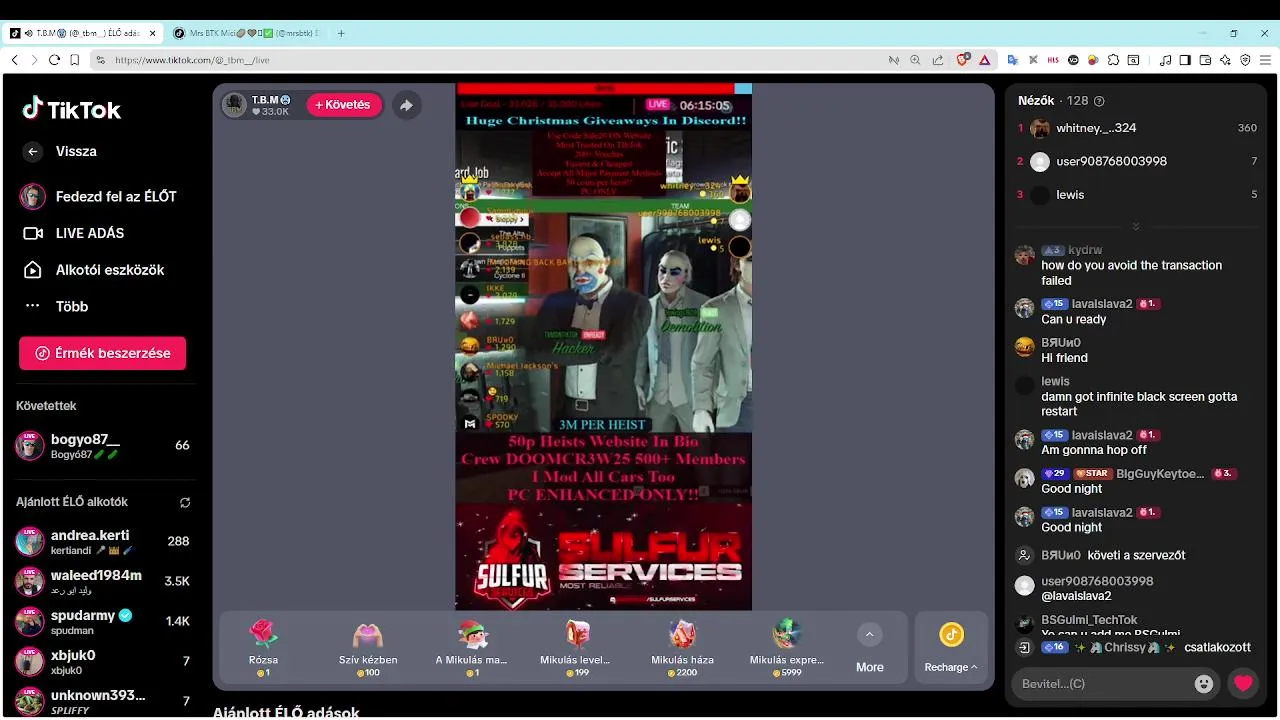This screenshot has width=1280, height=720.
Task: Send the Mikulás expre... gift
Action: 787,648
